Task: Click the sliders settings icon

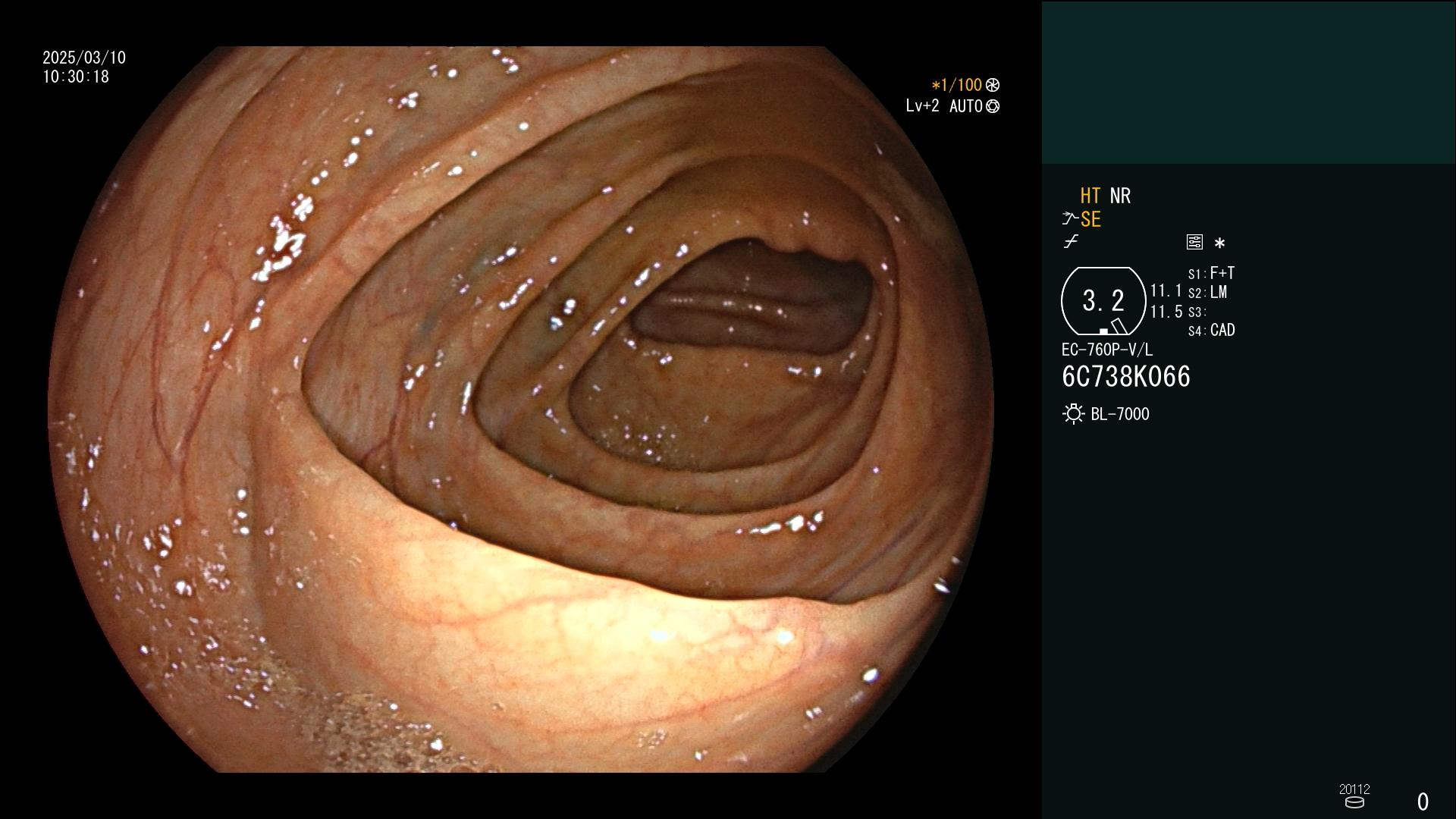Action: (x=1194, y=242)
